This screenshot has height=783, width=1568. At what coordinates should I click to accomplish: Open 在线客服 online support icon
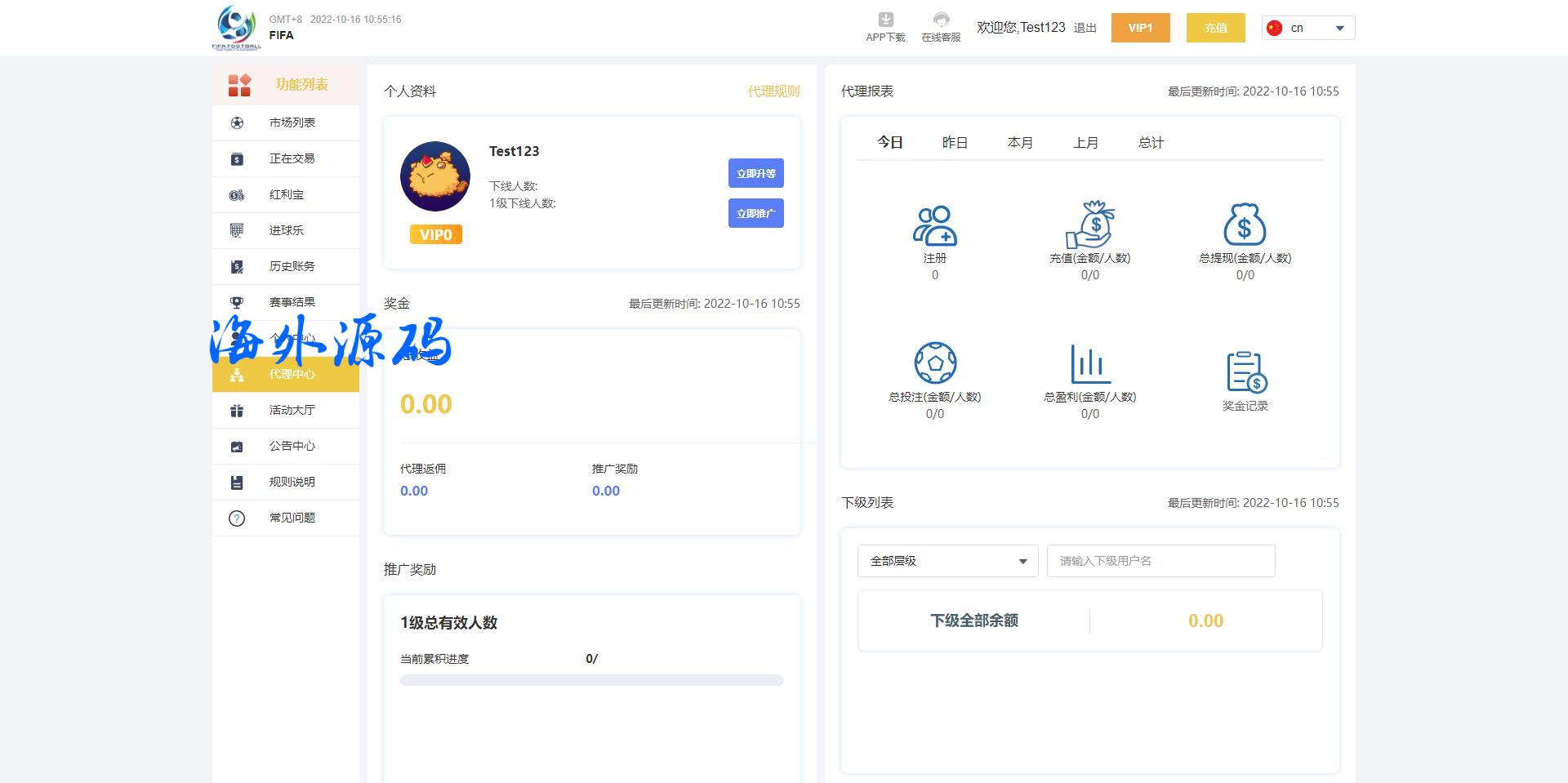point(941,20)
